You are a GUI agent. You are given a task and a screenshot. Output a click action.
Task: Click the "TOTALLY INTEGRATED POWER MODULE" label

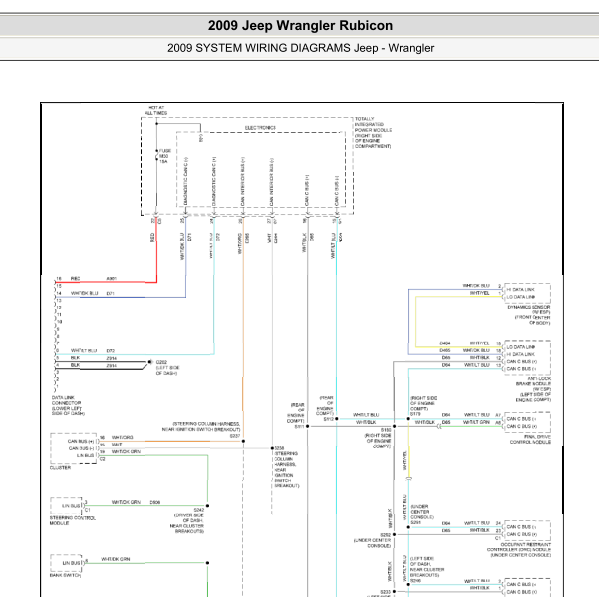(x=373, y=125)
